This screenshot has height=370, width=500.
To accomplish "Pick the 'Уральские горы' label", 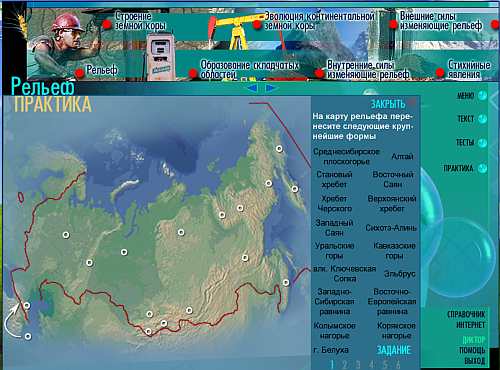I will pos(334,251).
